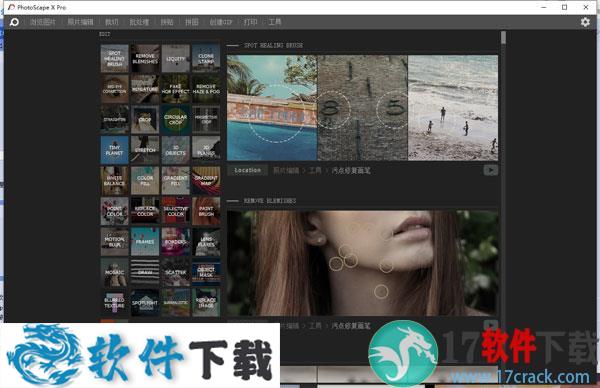Open the Miniature effect tile
Screen dimensions: 600x388
point(145,89)
